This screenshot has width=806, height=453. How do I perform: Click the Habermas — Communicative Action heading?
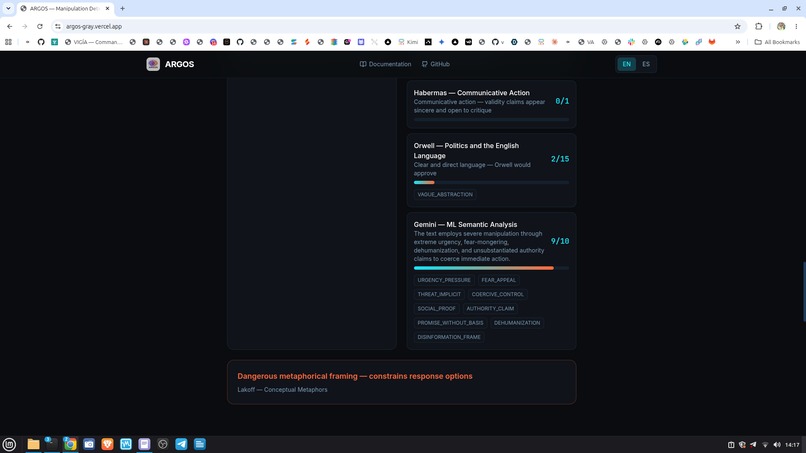(x=471, y=93)
